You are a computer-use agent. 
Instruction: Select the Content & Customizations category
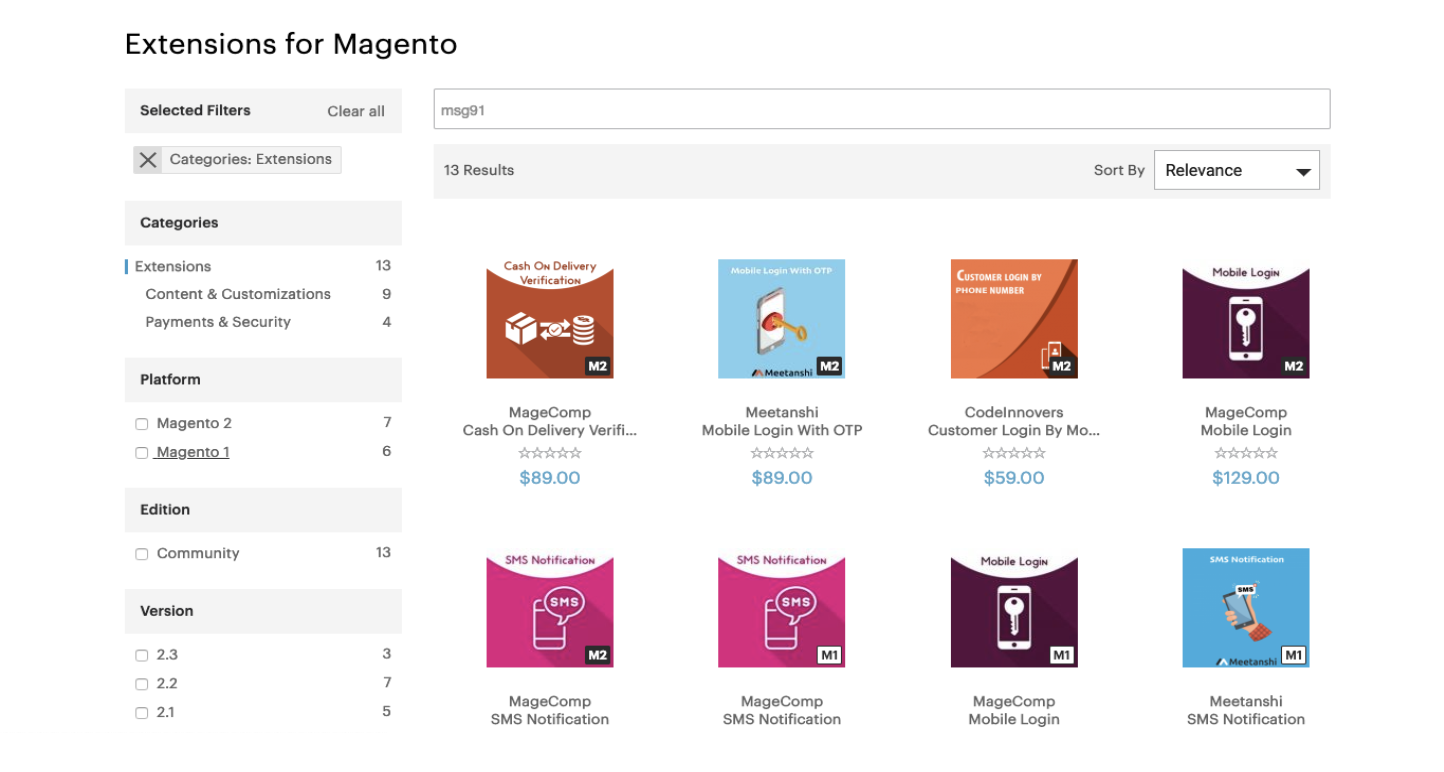[238, 294]
